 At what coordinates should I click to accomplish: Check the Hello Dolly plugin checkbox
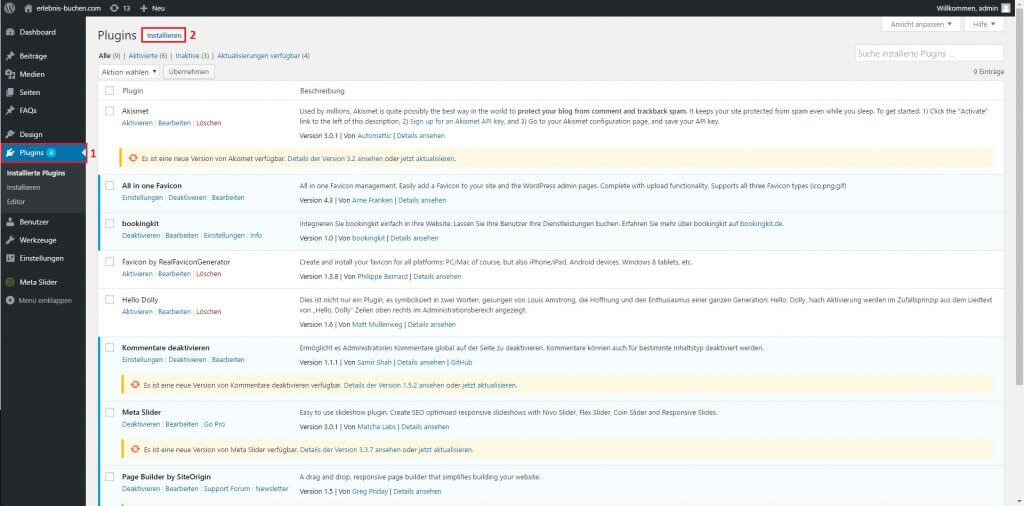point(110,300)
